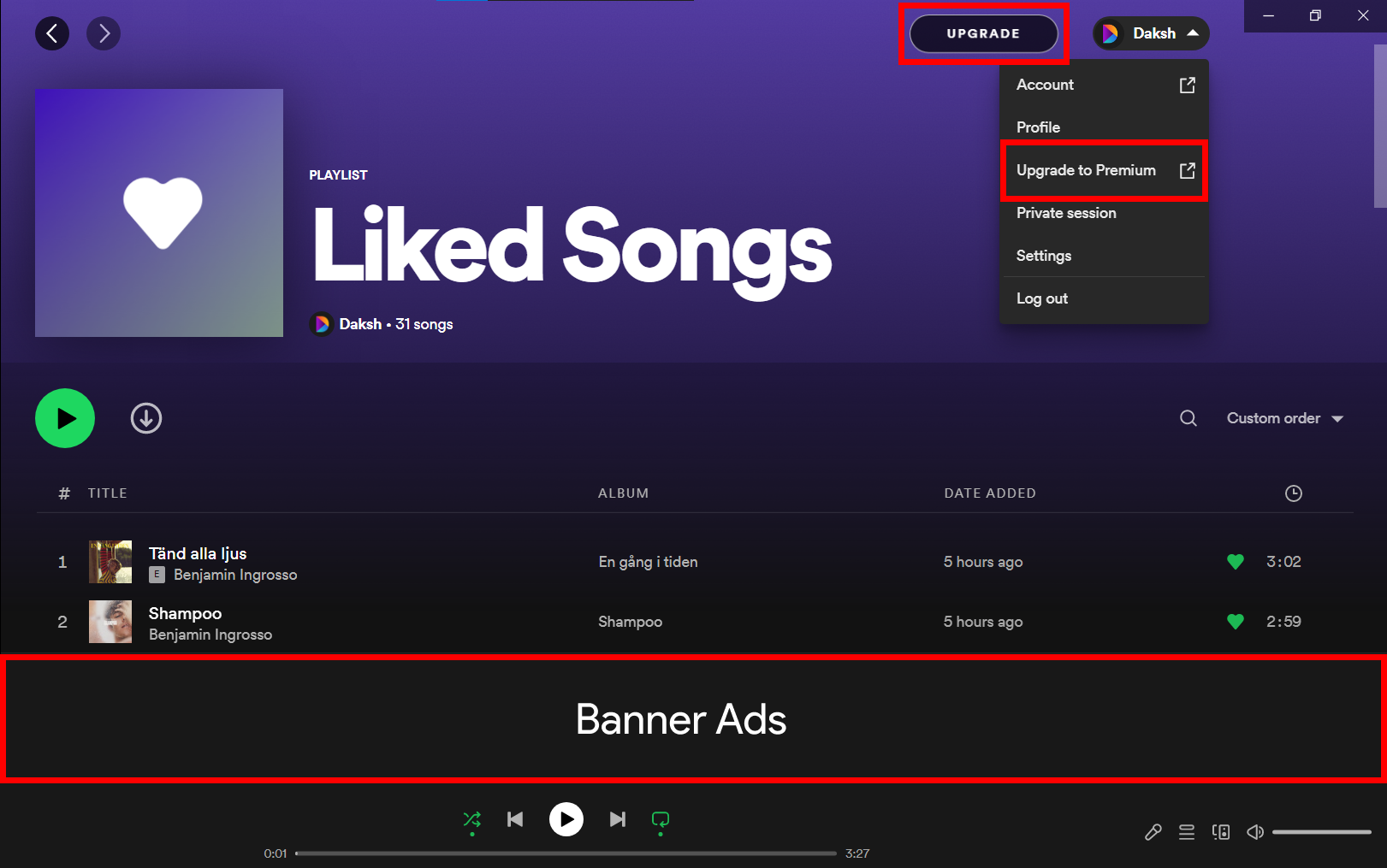Skip to the next track
The image size is (1387, 868).
tap(618, 819)
